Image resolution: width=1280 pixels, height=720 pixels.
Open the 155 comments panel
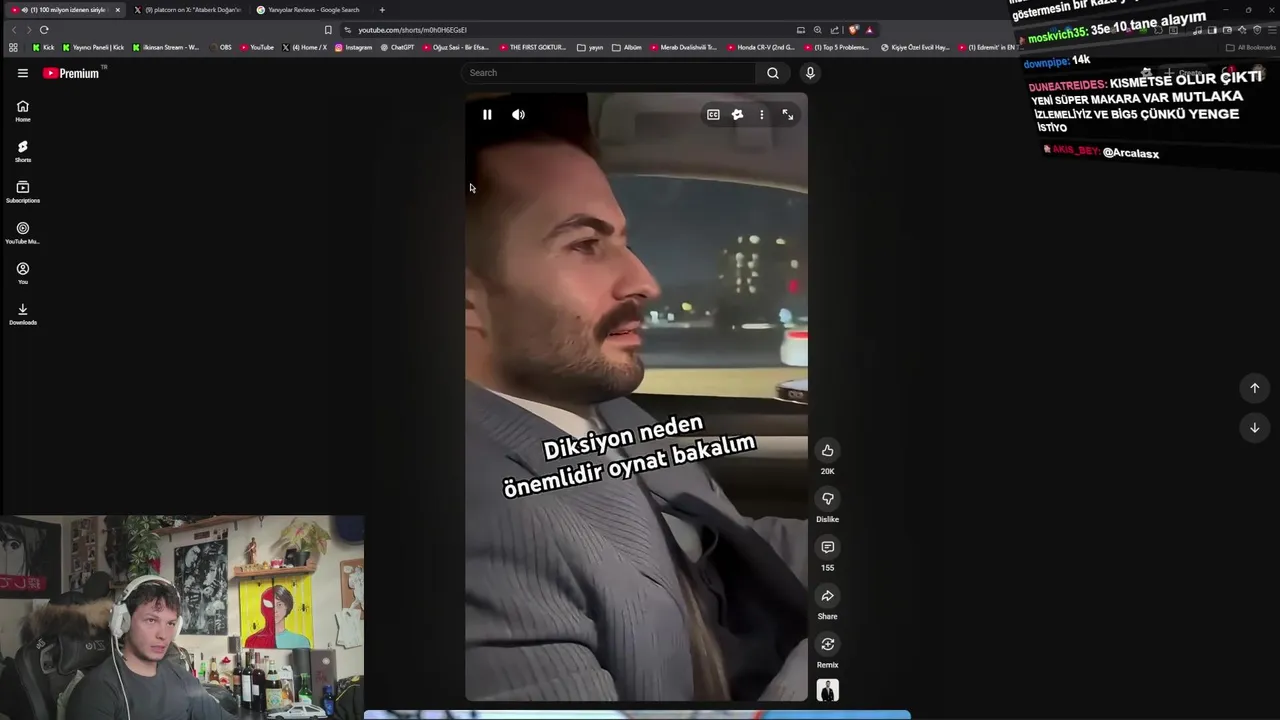click(827, 547)
